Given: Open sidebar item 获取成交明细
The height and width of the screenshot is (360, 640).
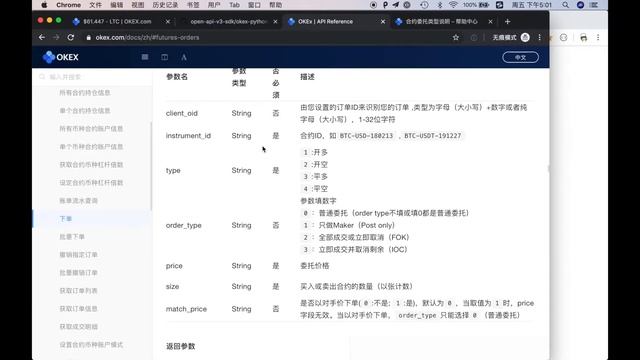Looking at the screenshot, I should (x=78, y=327).
